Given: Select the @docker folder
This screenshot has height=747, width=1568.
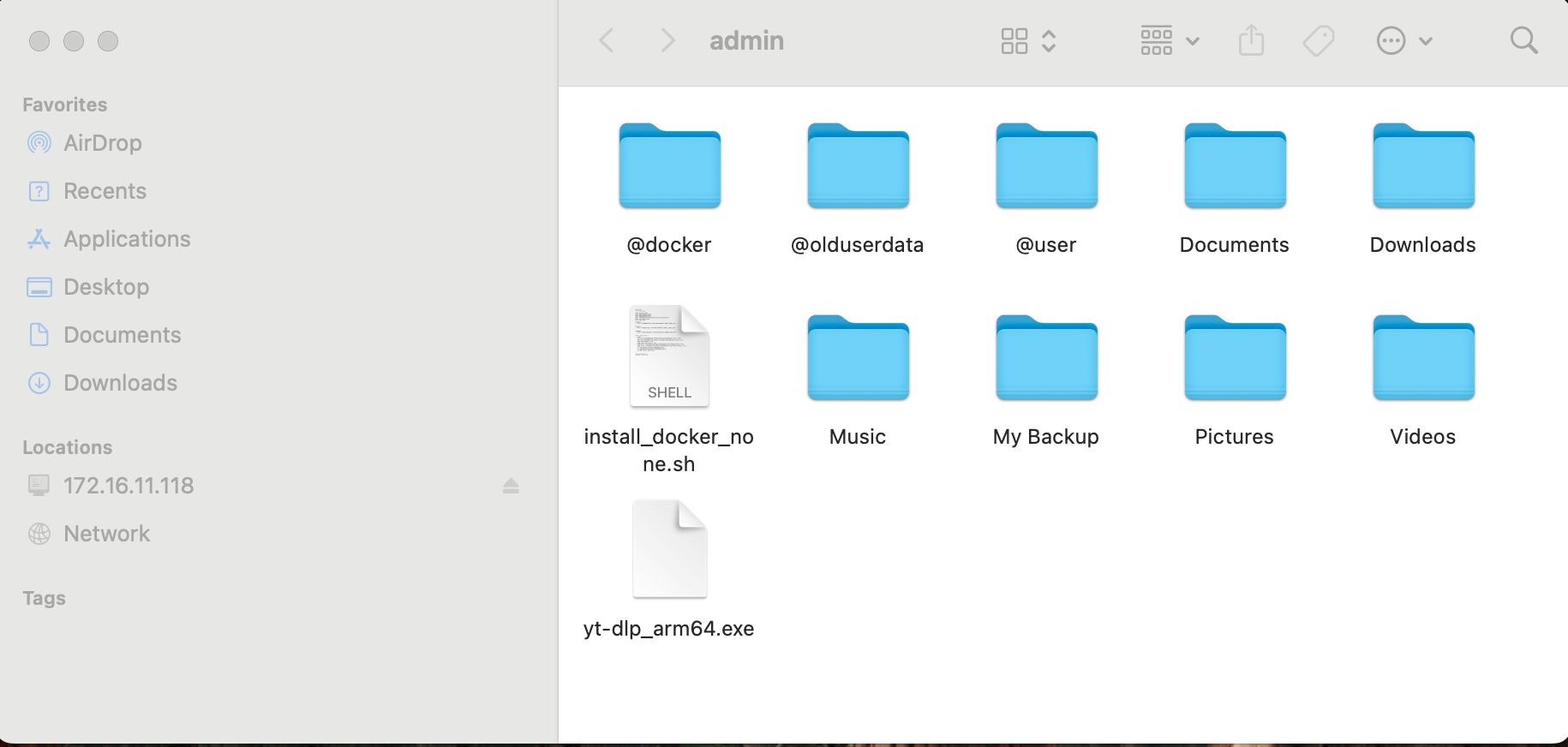Looking at the screenshot, I should [669, 166].
